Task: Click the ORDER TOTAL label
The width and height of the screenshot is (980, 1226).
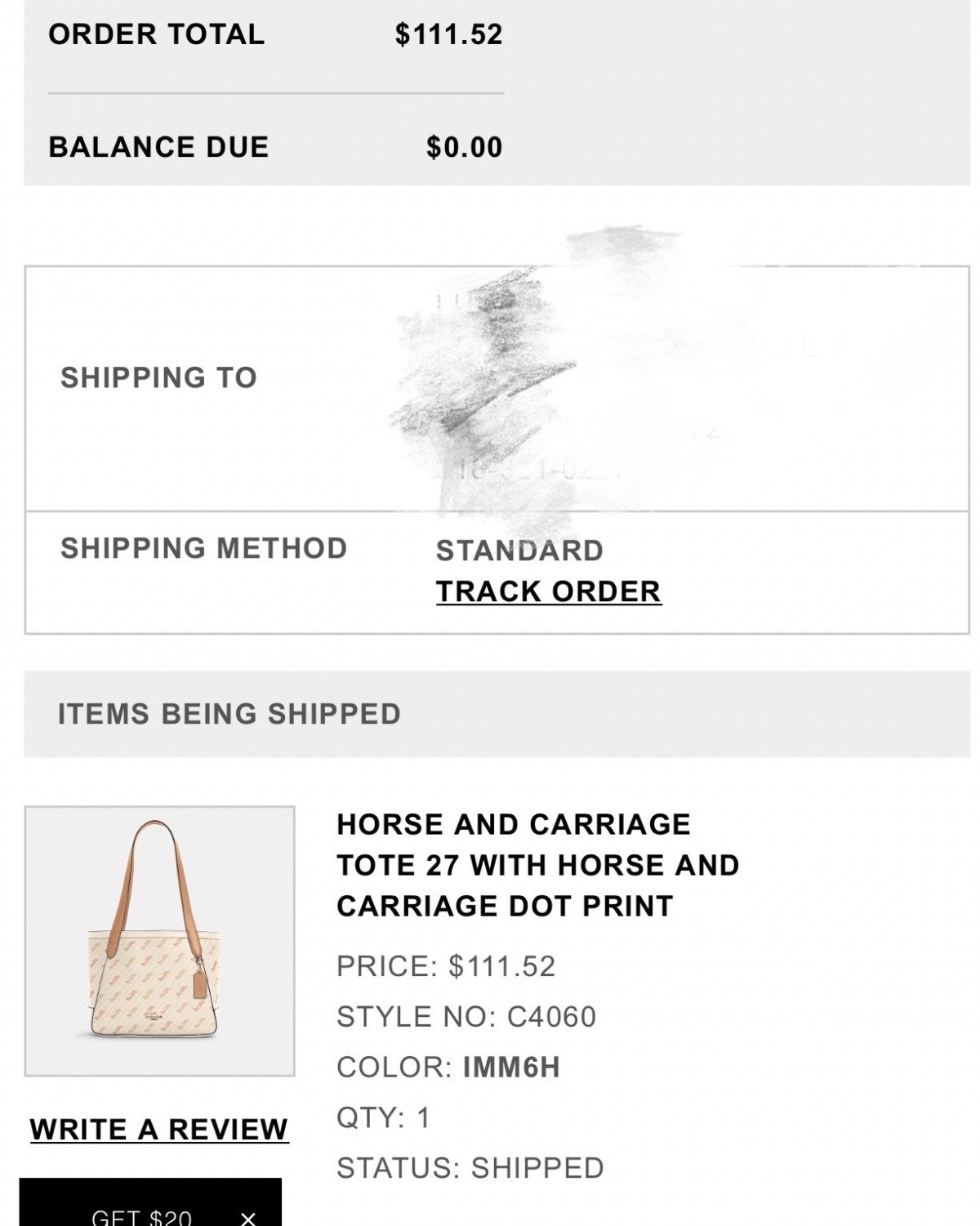Action: [x=157, y=34]
